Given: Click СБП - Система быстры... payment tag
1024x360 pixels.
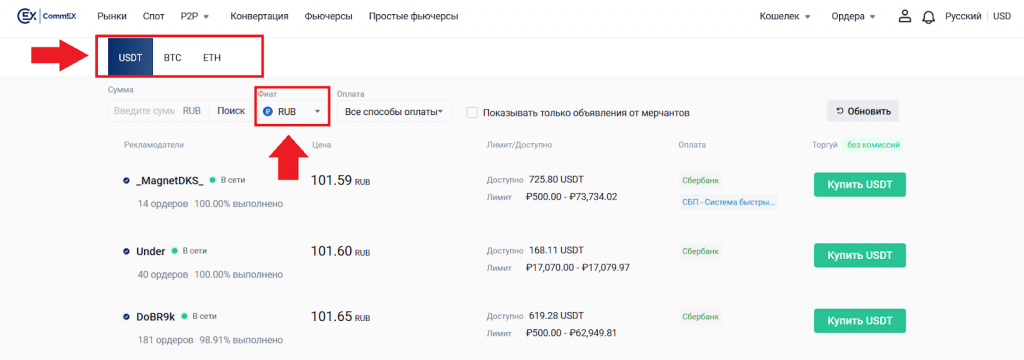Looking at the screenshot, I should pyautogui.click(x=729, y=202).
